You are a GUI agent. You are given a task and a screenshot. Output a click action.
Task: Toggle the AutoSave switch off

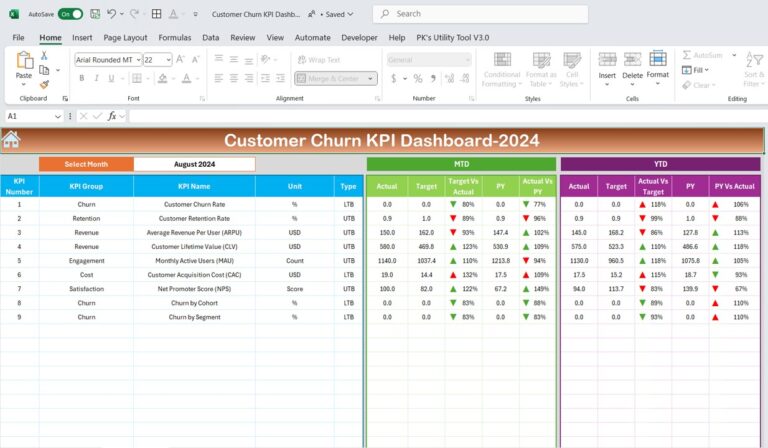tap(71, 14)
